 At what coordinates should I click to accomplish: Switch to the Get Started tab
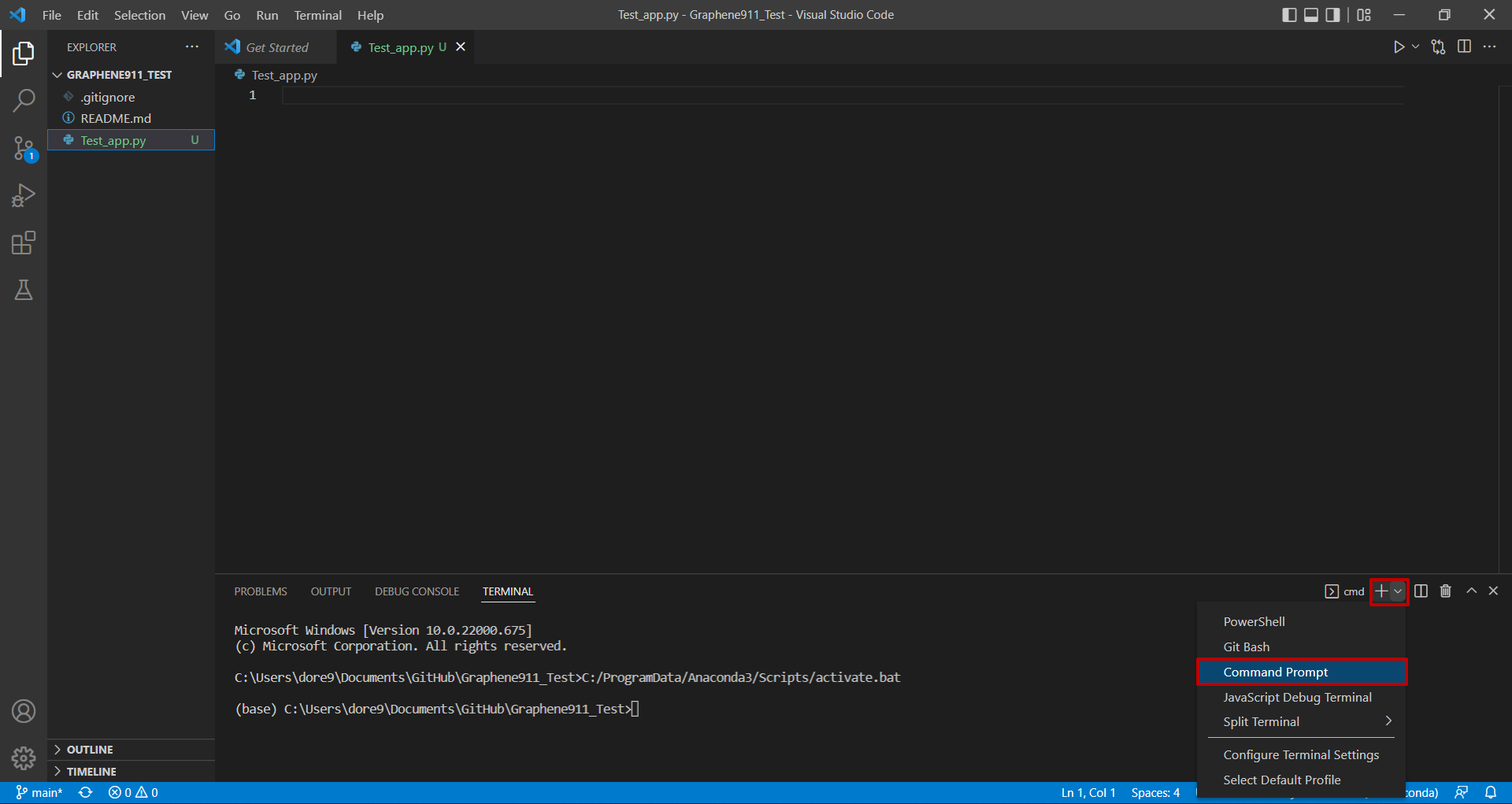pyautogui.click(x=276, y=47)
